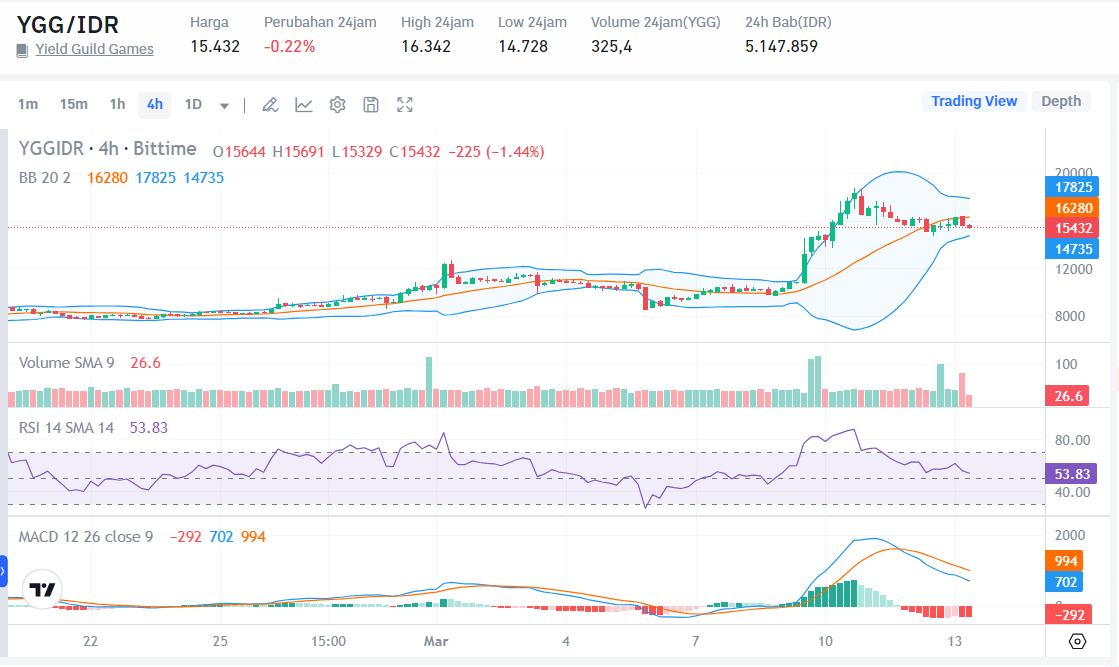Click the 13 date label on time axis
This screenshot has height=667, width=1119.
[955, 641]
